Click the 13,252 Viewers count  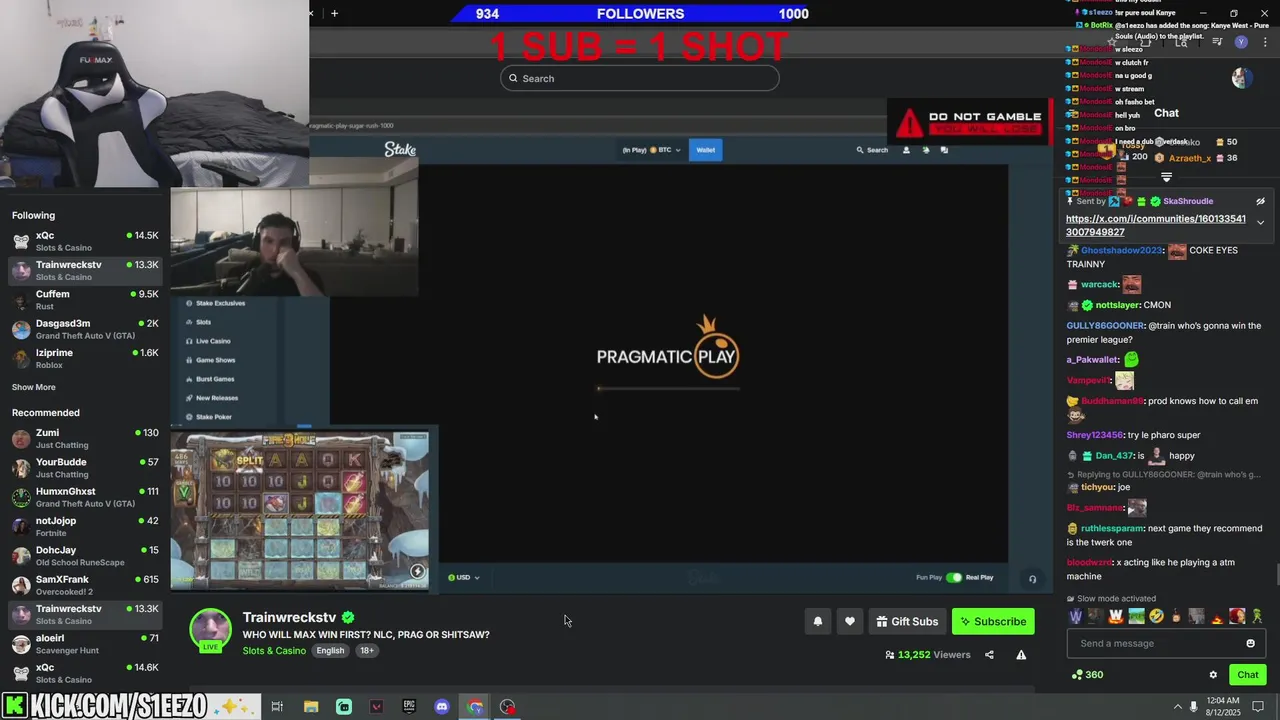pos(927,655)
